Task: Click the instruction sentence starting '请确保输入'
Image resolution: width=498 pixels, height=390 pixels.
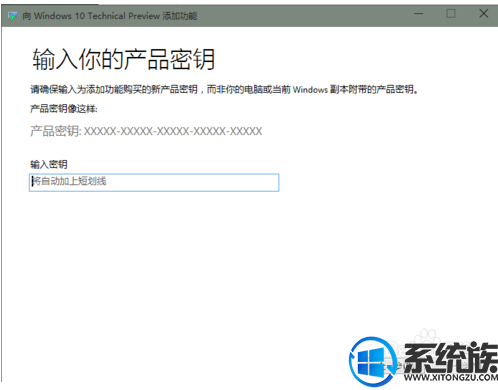Action: [224, 89]
